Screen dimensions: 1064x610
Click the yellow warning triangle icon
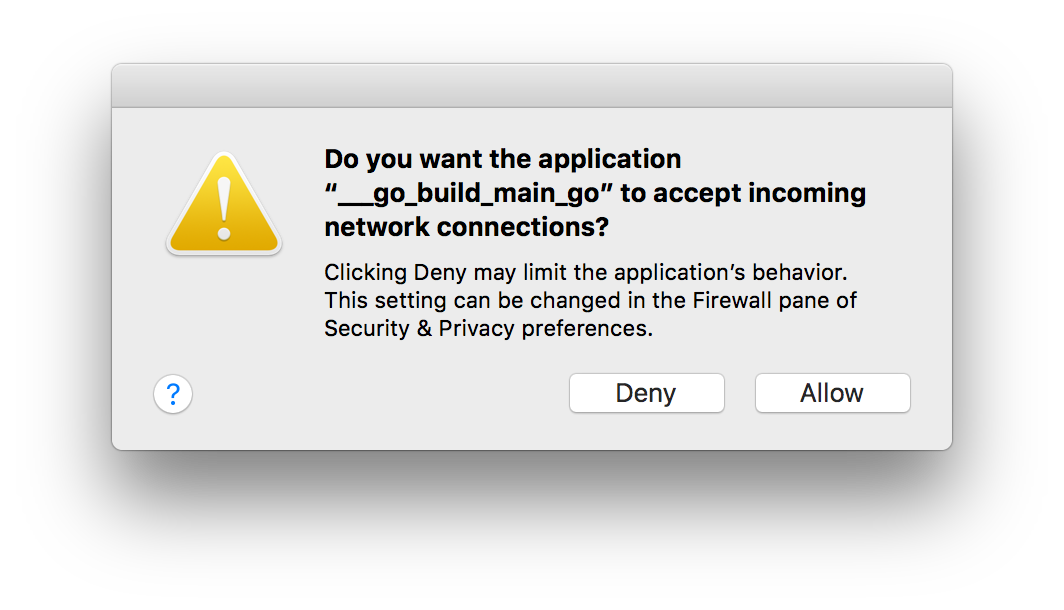pos(224,203)
